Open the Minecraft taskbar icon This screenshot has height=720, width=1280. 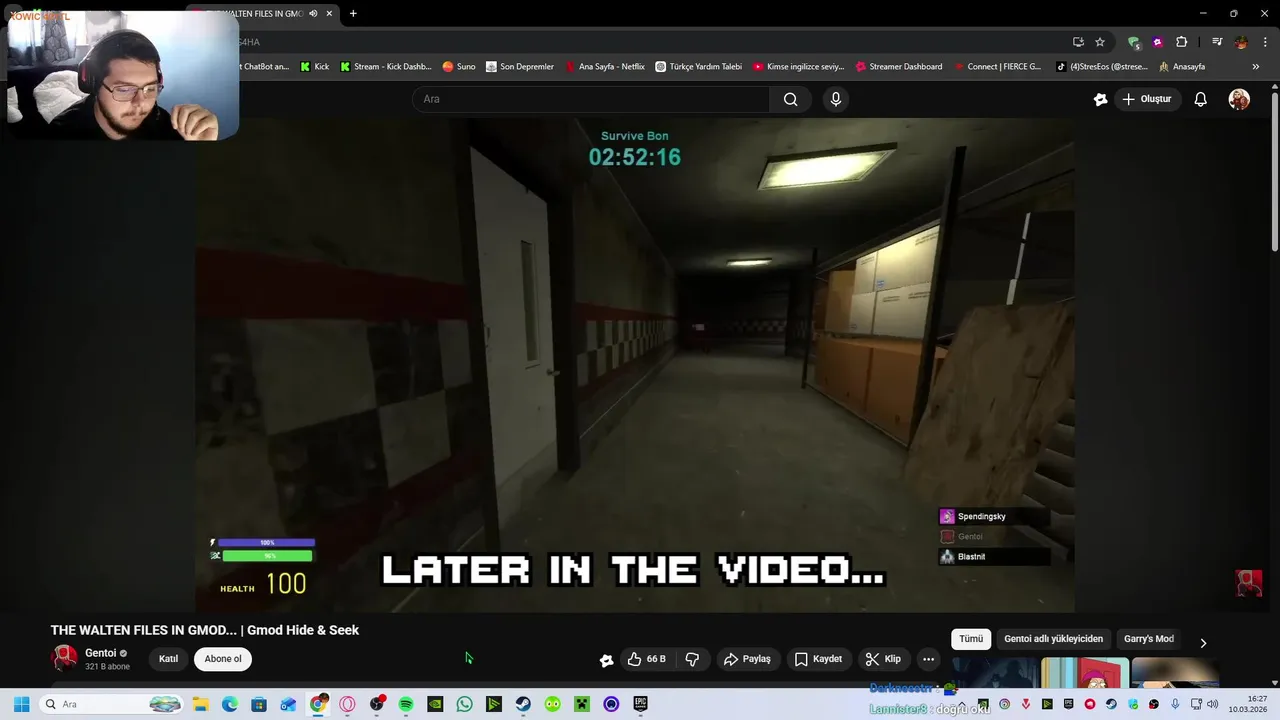pos(582,704)
